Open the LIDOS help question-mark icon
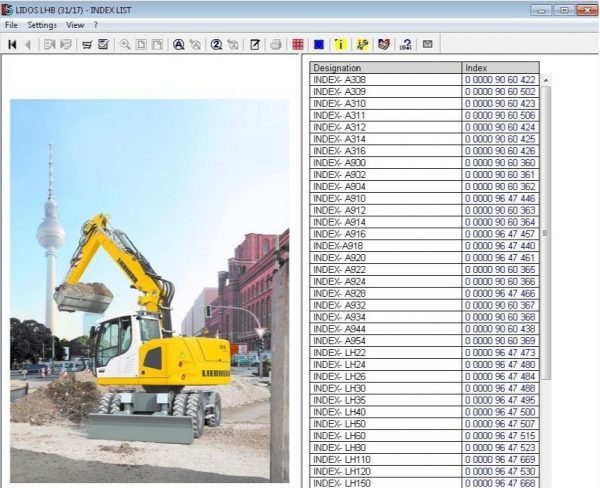 [406, 44]
